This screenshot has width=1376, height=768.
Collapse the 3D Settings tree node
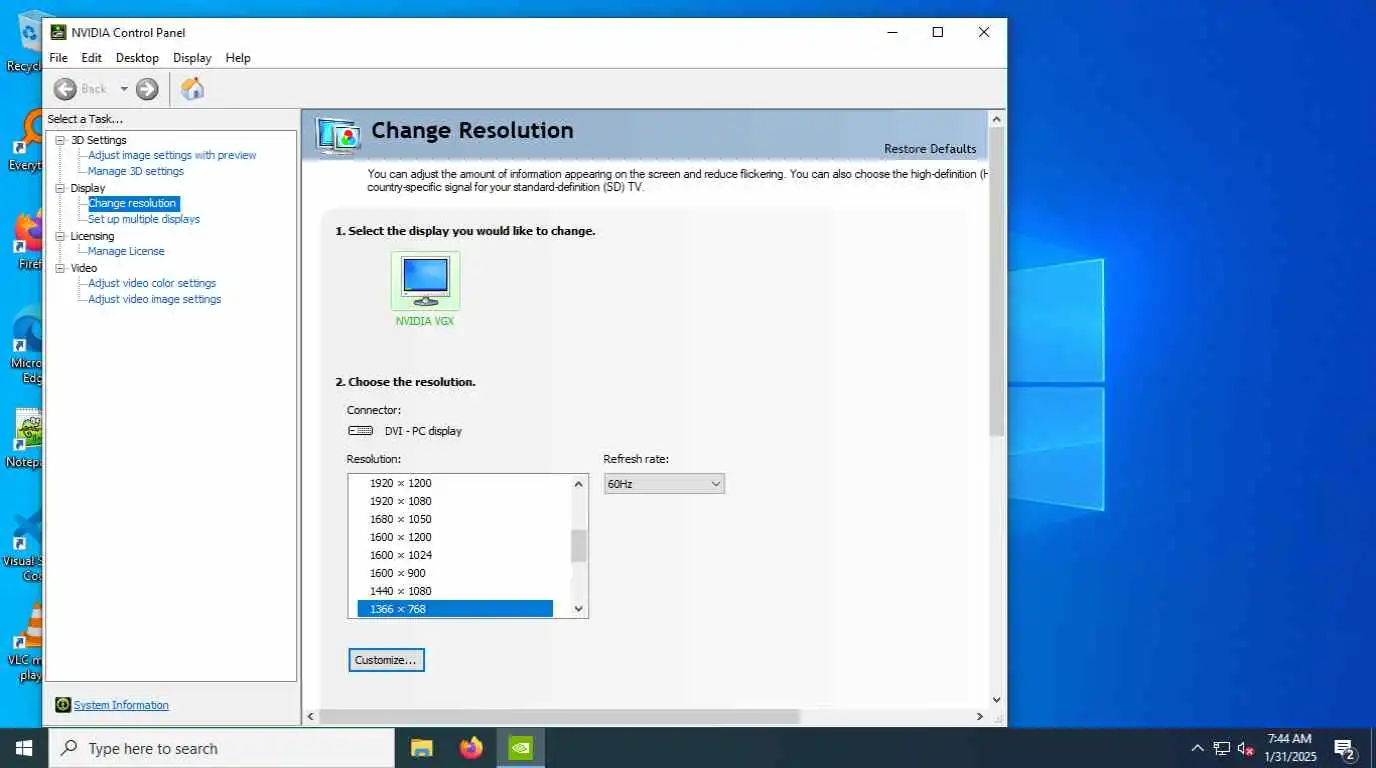60,140
